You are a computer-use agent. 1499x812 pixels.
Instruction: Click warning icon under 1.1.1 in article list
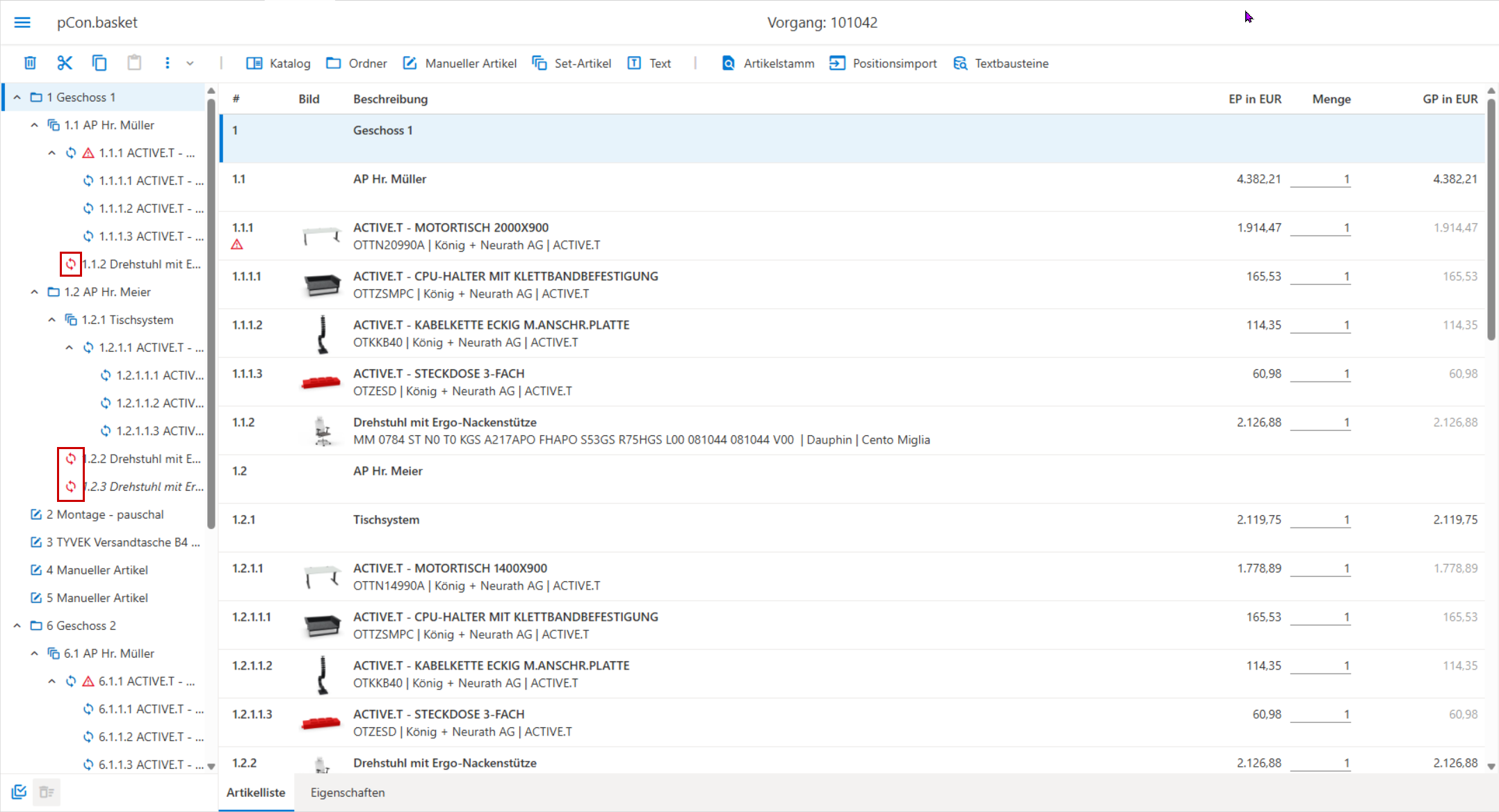[237, 244]
